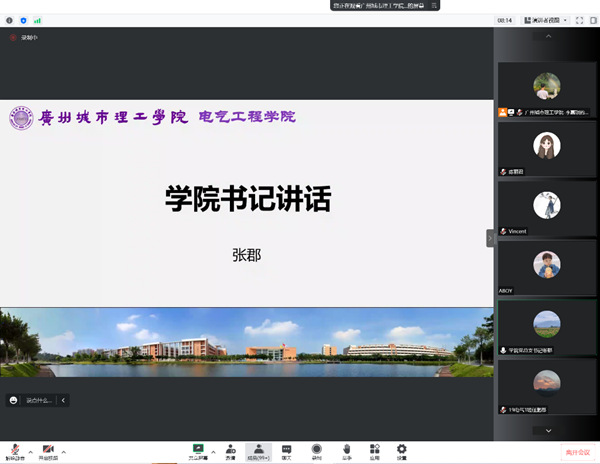Open meeting settings gear
600x464 pixels.
tap(401, 452)
